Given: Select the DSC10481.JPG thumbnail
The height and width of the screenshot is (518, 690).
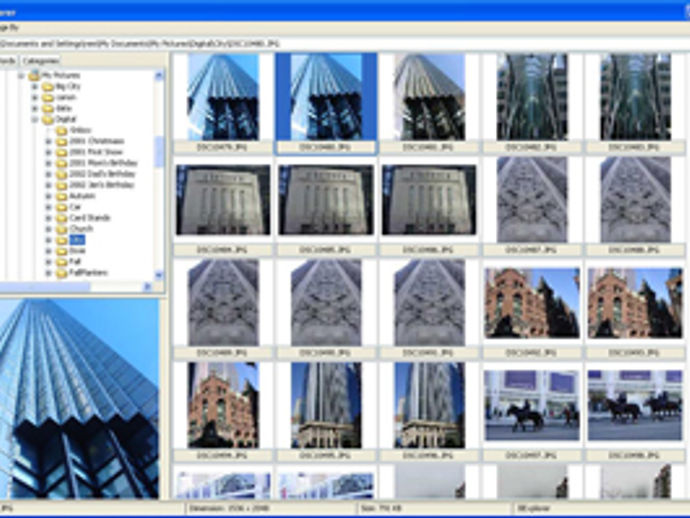Looking at the screenshot, I should click(429, 97).
